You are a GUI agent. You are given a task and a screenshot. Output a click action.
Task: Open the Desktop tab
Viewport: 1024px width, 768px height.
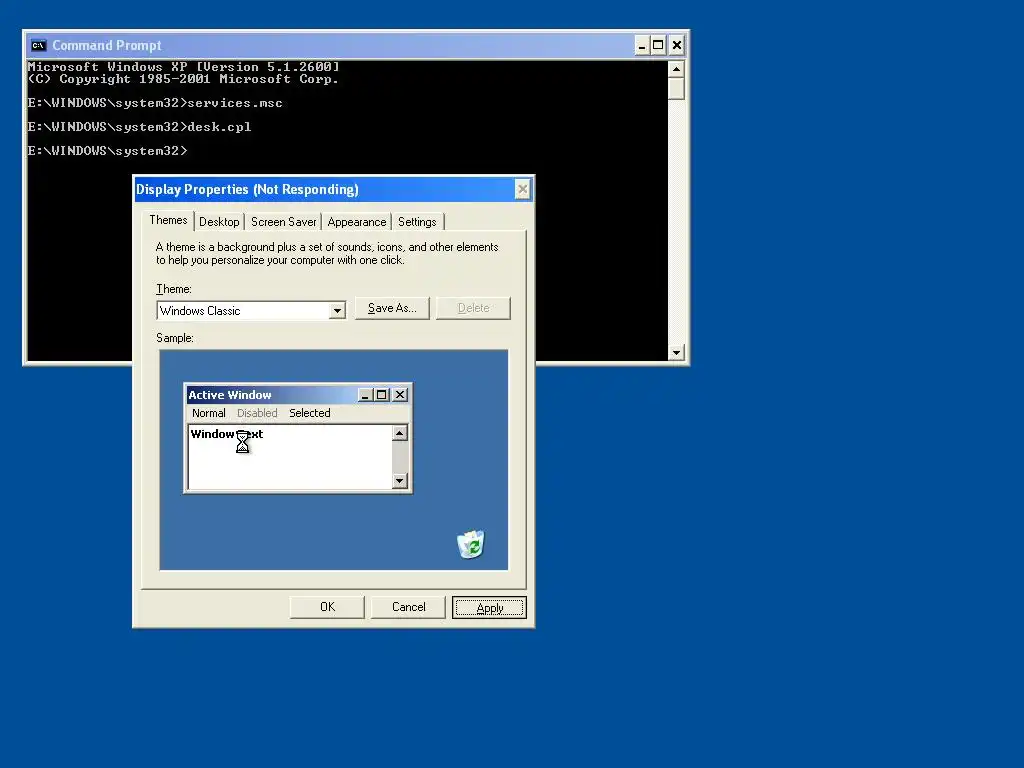[219, 222]
